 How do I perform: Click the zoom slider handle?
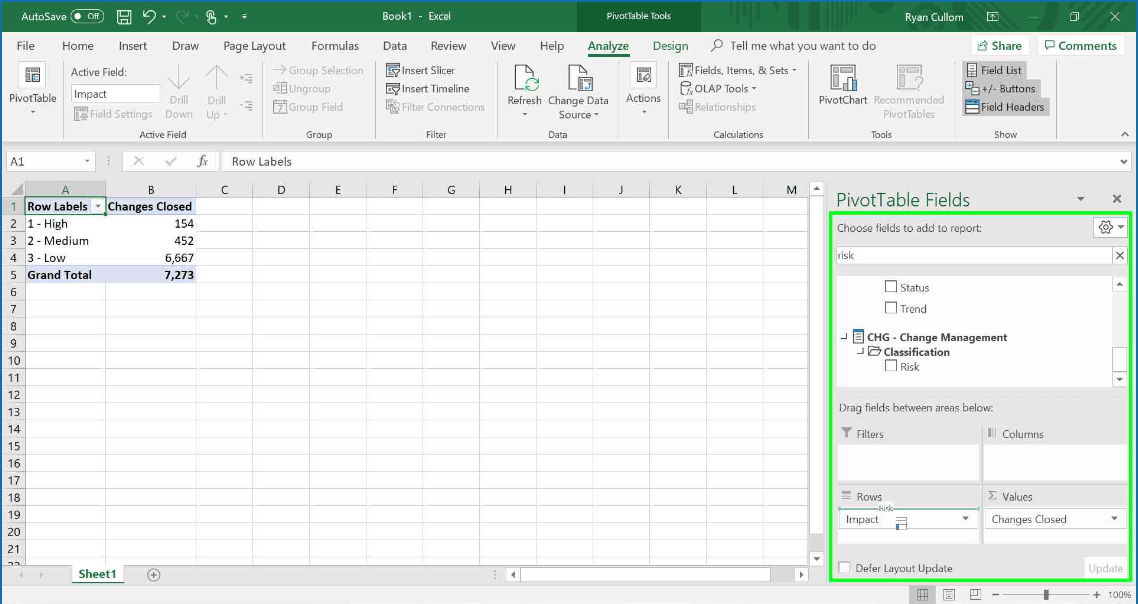click(x=1046, y=595)
